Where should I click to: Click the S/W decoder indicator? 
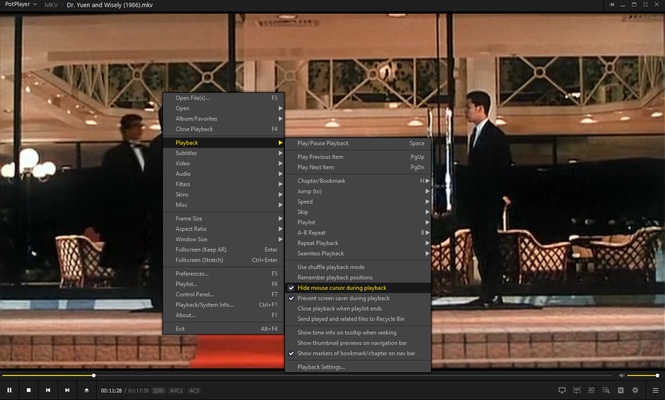click(x=159, y=391)
